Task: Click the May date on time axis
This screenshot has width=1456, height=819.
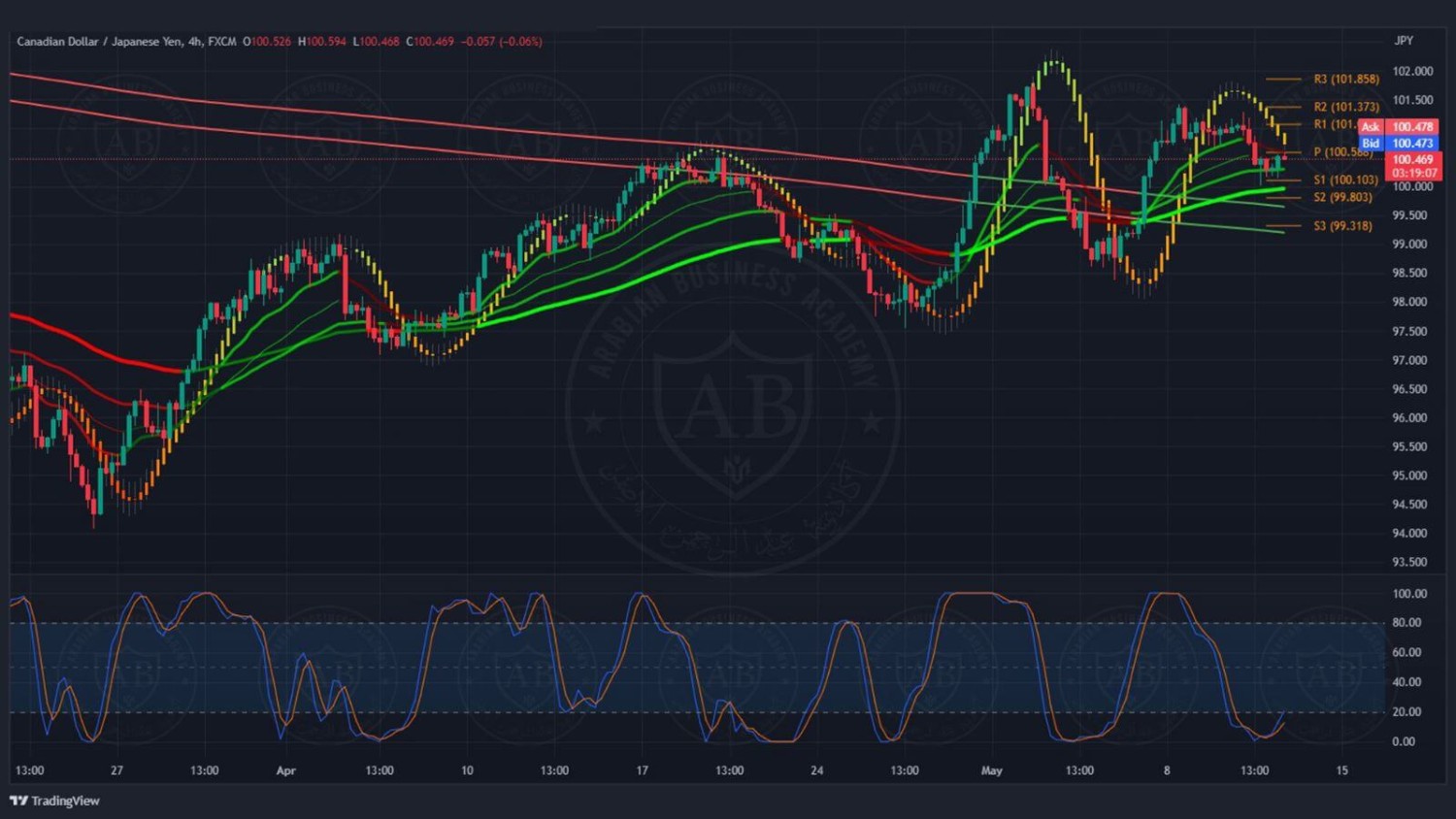Action: click(x=991, y=770)
